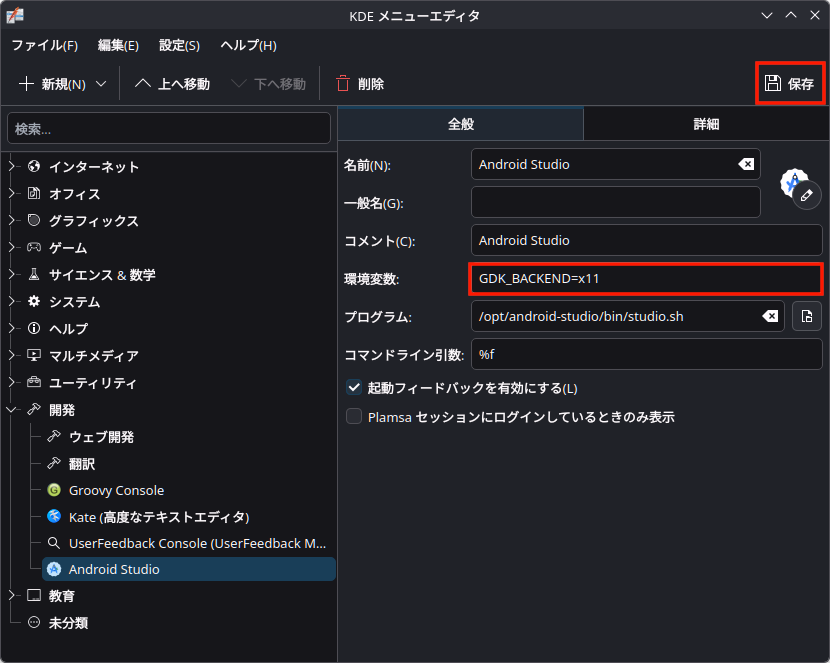
Task: Select the Kate editor icon
Action: tap(54, 516)
